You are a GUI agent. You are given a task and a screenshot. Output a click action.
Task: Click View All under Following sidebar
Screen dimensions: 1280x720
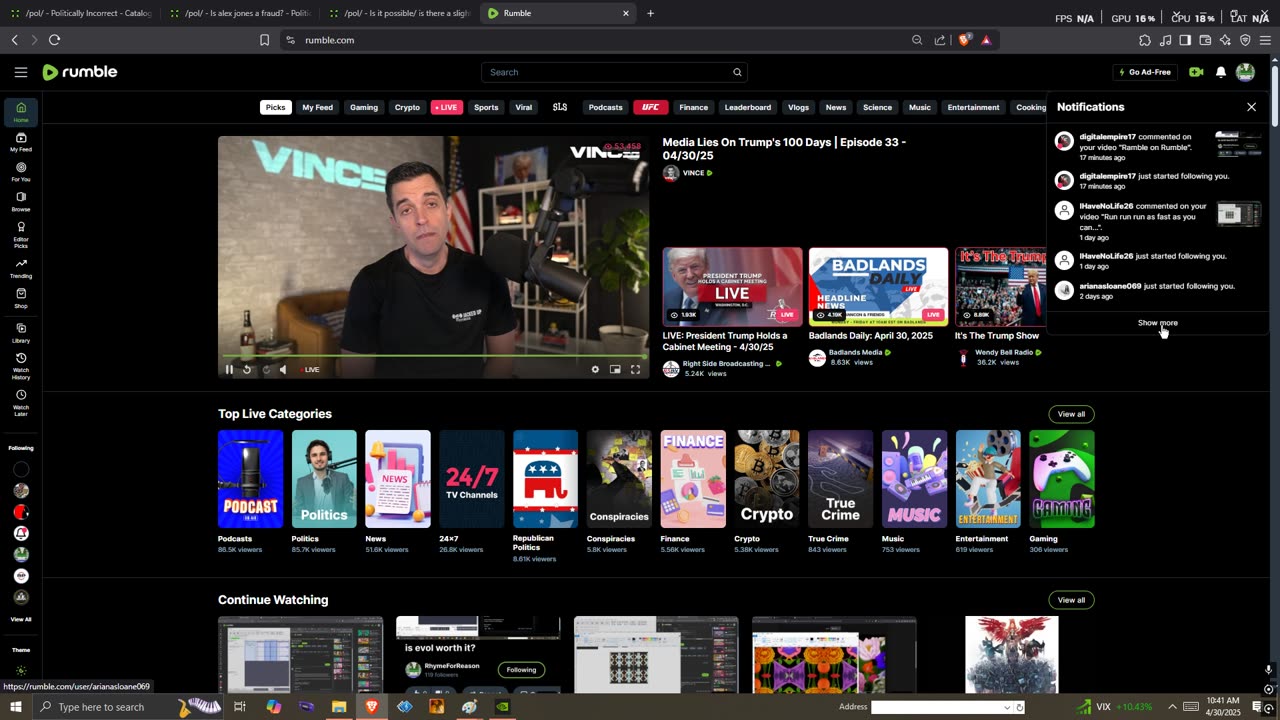(x=21, y=619)
